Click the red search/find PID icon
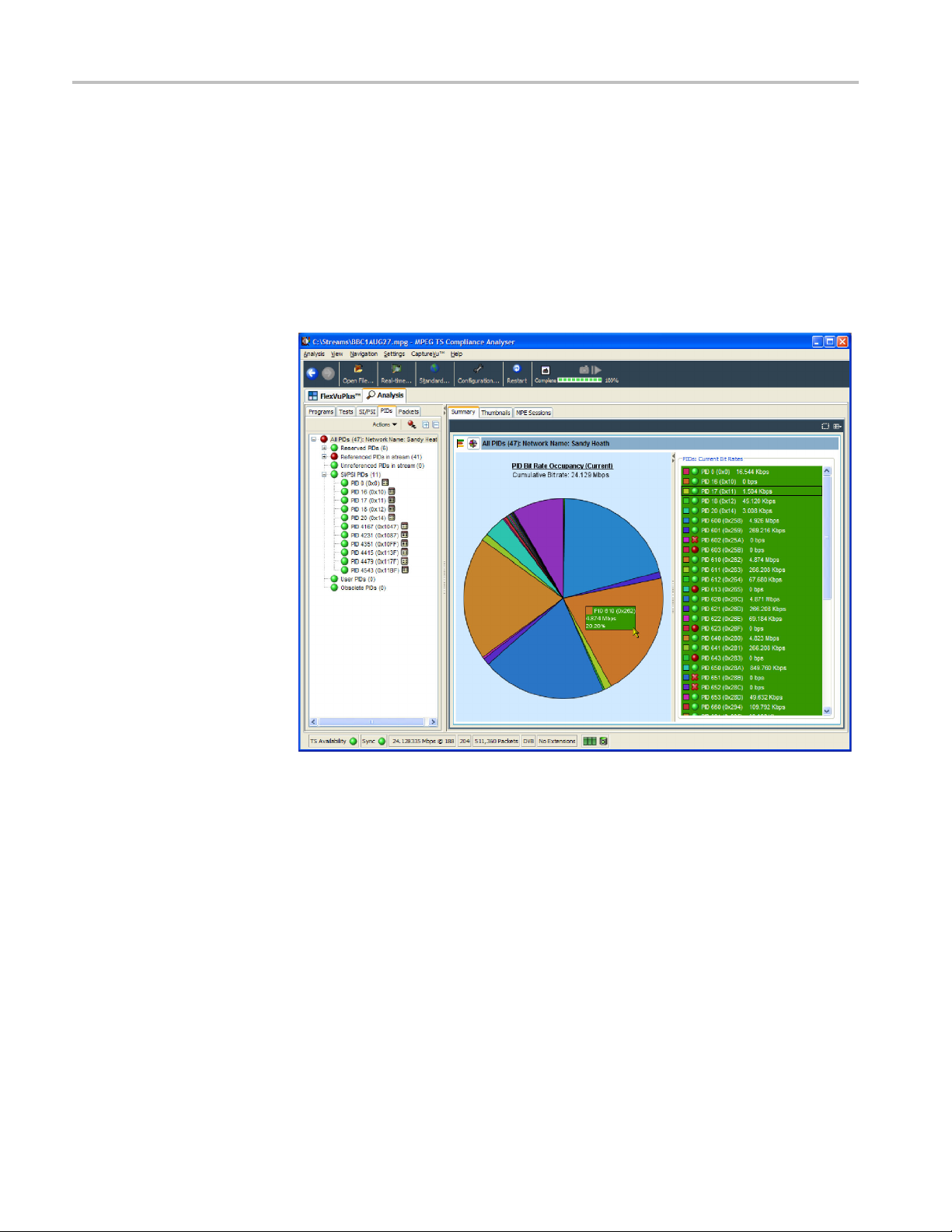952x1232 pixels. [x=412, y=424]
